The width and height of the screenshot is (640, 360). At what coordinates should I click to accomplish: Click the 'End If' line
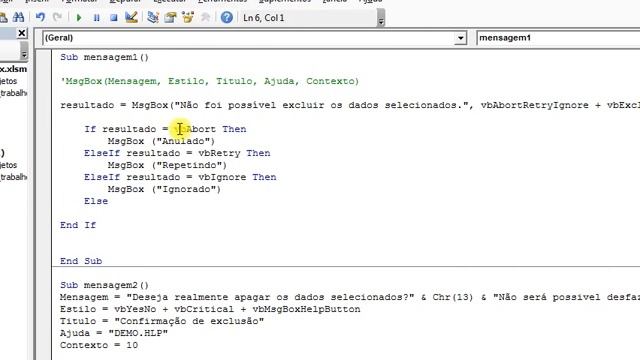[78, 225]
